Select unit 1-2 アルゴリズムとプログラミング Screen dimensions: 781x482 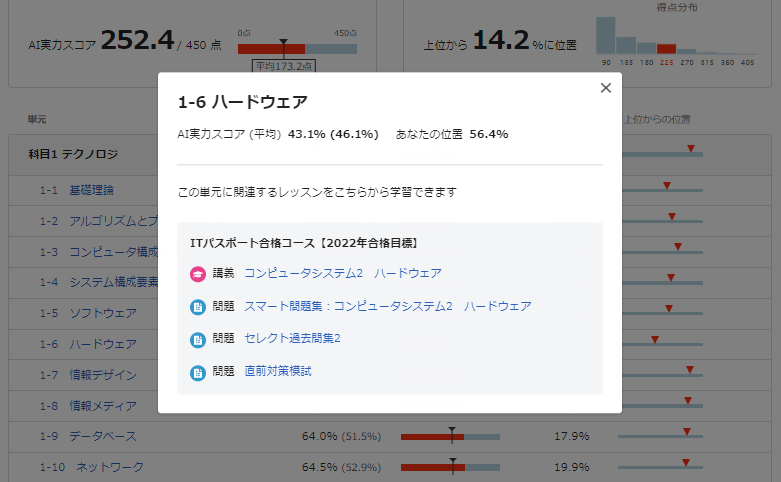99,221
